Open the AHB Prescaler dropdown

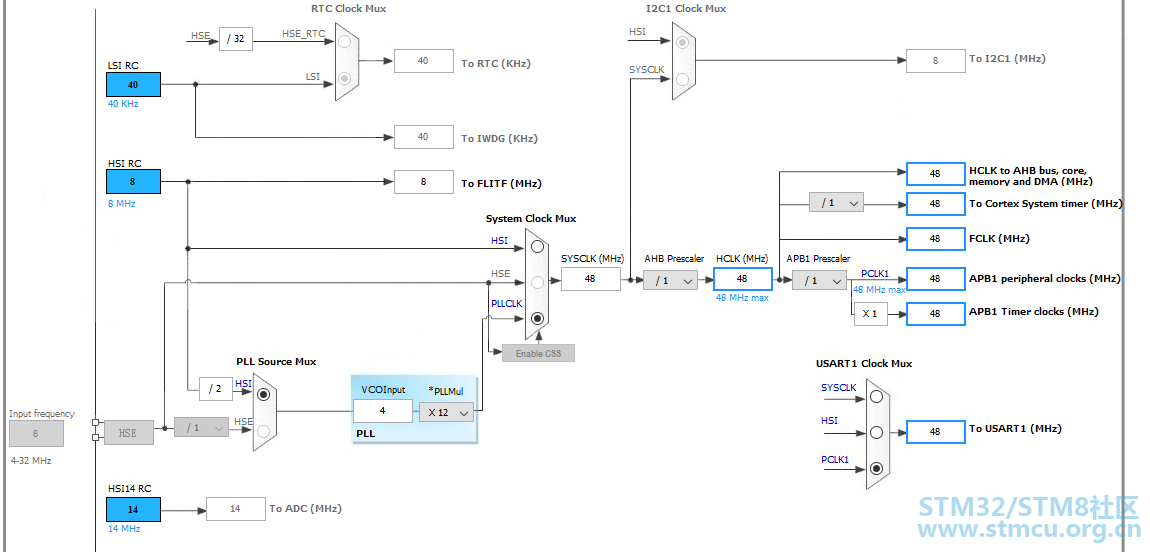tap(670, 281)
